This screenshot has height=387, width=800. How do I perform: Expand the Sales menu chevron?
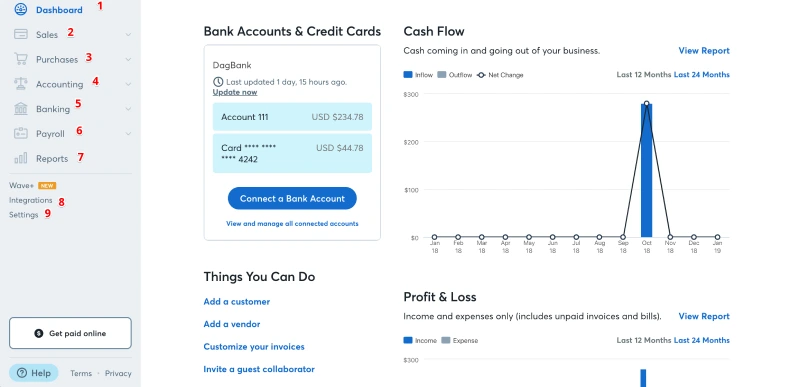click(128, 35)
